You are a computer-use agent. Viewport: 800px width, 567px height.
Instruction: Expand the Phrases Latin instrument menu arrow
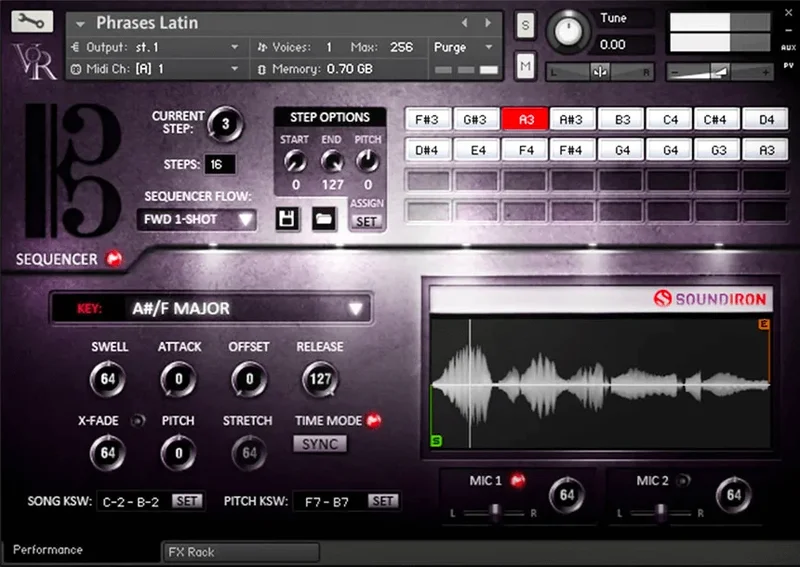pyautogui.click(x=80, y=23)
